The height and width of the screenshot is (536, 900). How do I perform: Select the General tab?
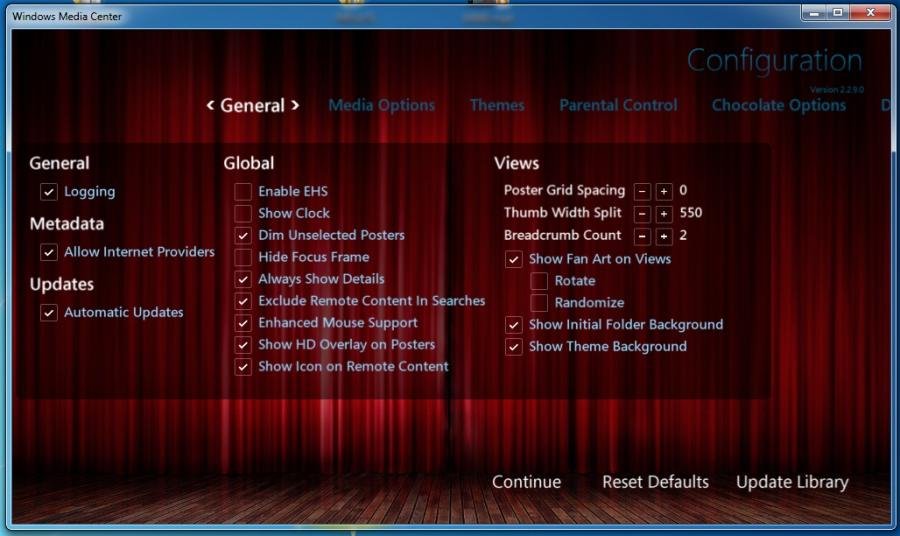253,106
